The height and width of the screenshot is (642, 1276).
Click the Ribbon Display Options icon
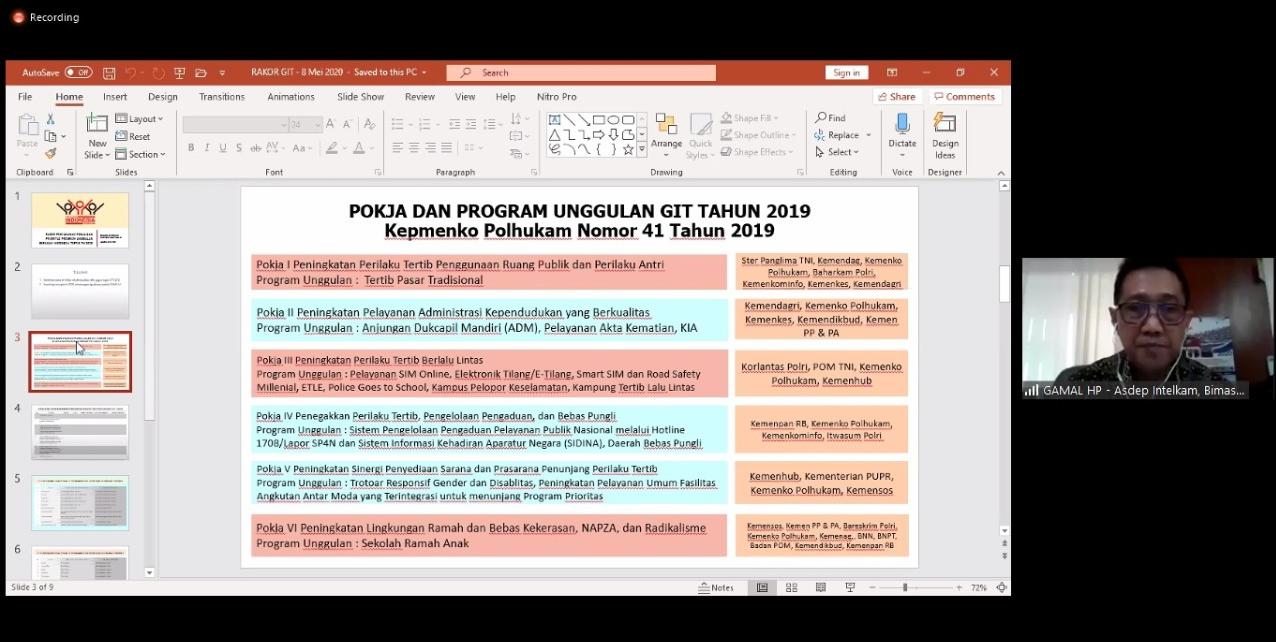892,73
